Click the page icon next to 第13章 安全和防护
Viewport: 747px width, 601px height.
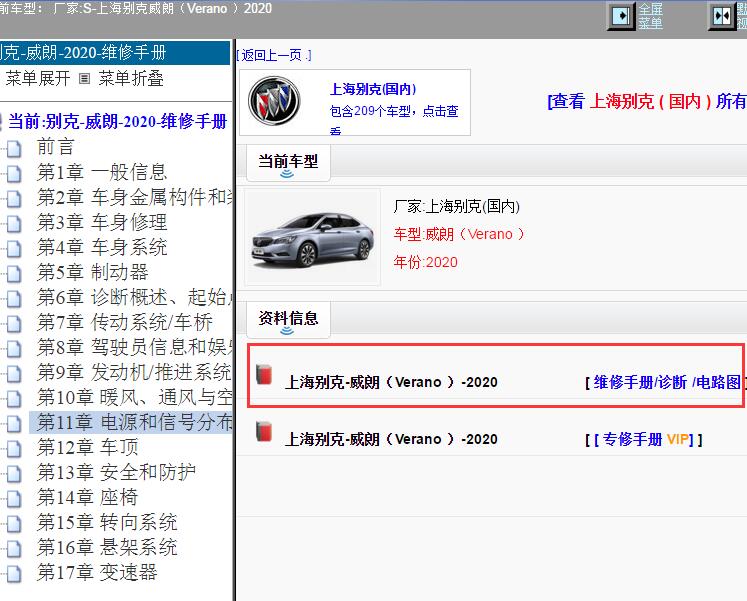[x=14, y=473]
